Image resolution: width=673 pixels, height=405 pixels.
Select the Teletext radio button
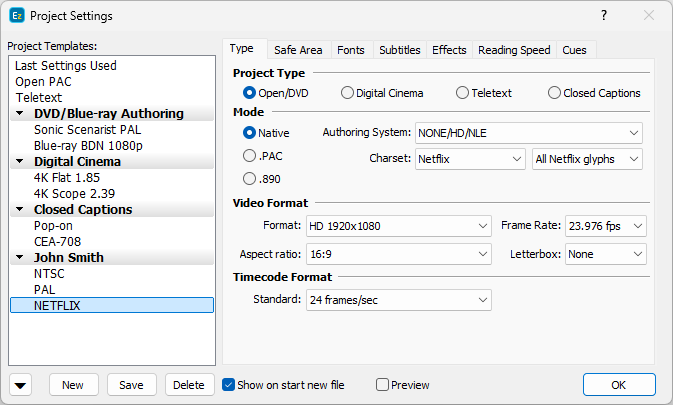click(462, 93)
